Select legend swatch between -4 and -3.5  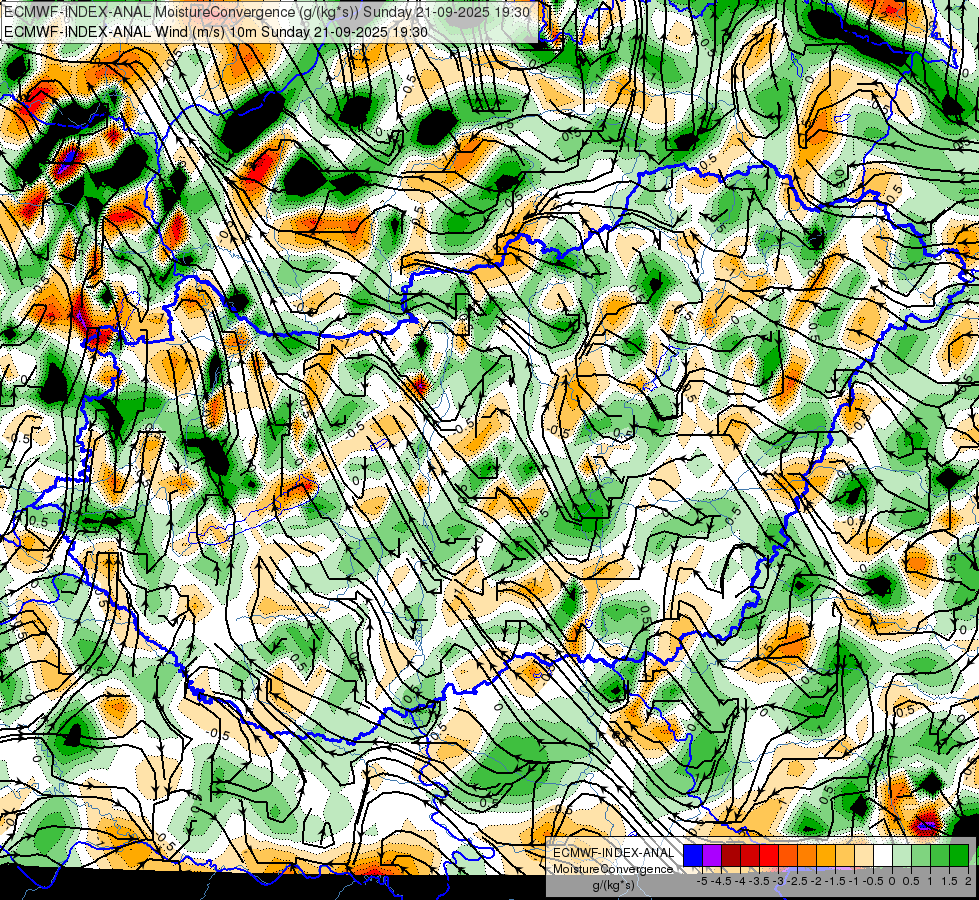(750, 856)
